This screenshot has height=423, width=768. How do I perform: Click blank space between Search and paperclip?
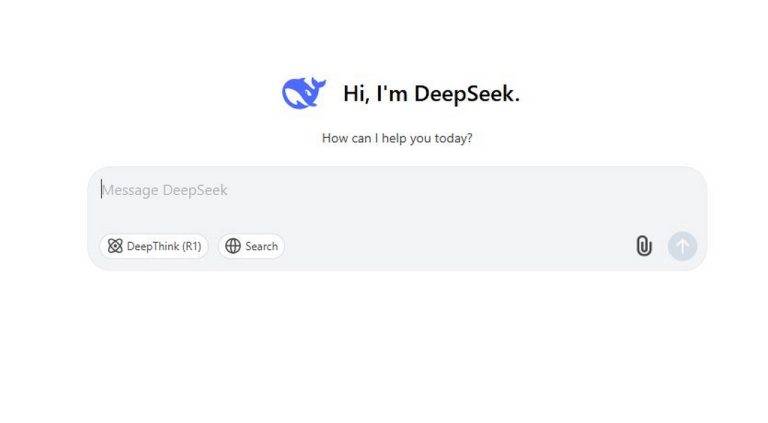point(458,246)
